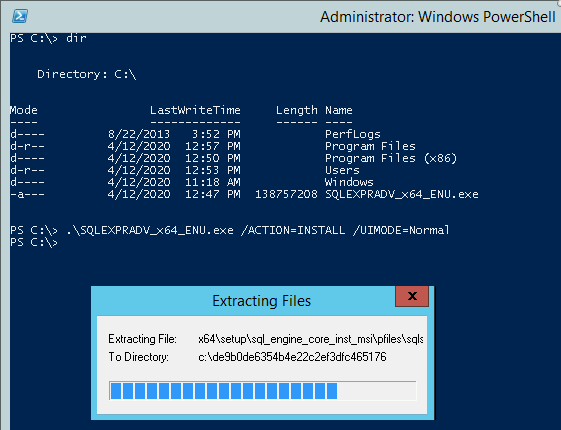Click the Extracting Files dialog title
This screenshot has width=561, height=430.
coord(262,301)
